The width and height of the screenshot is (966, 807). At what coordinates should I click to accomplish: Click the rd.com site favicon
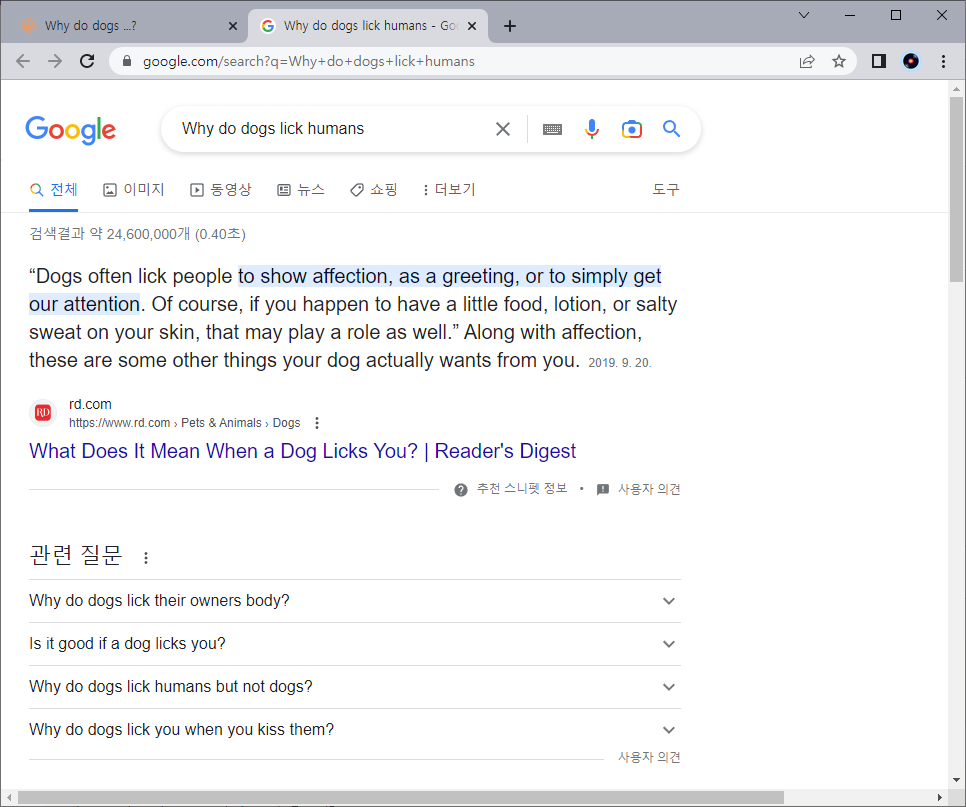(x=43, y=413)
